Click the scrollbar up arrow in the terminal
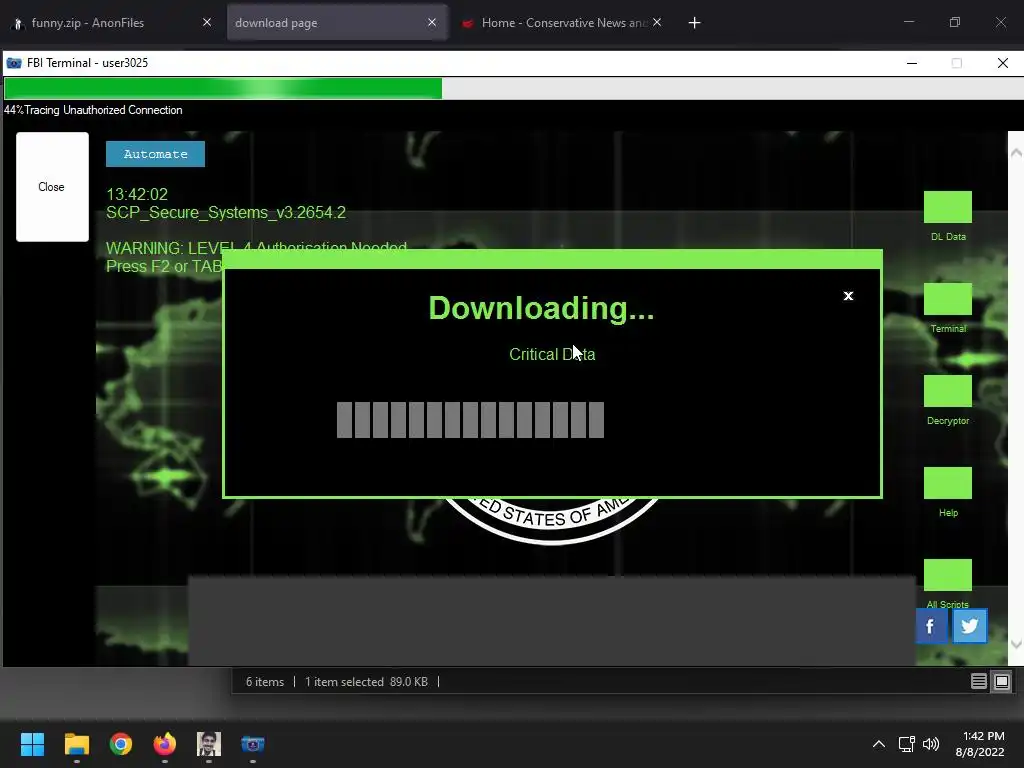 coord(1016,152)
